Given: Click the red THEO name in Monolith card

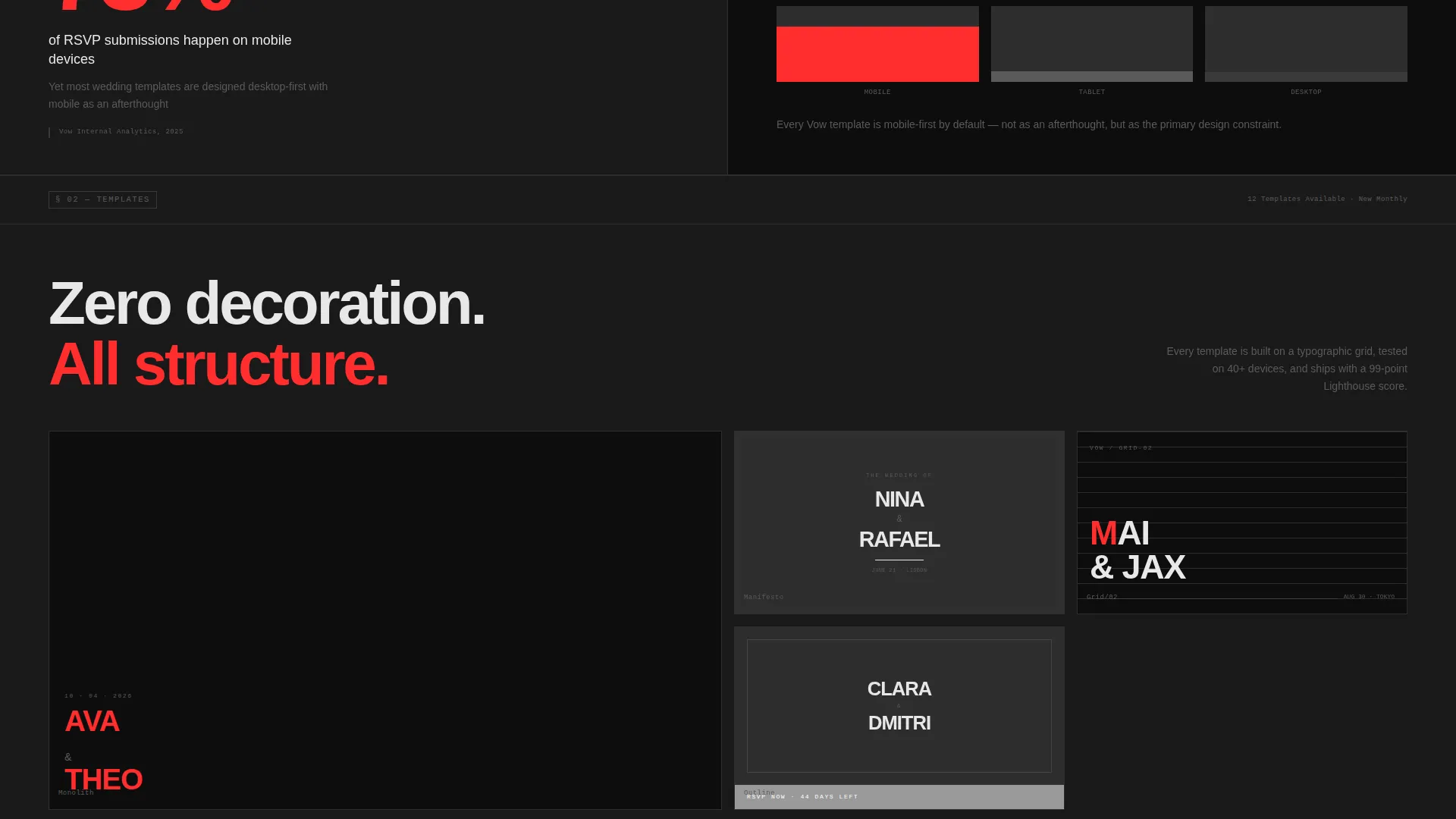Looking at the screenshot, I should (103, 780).
